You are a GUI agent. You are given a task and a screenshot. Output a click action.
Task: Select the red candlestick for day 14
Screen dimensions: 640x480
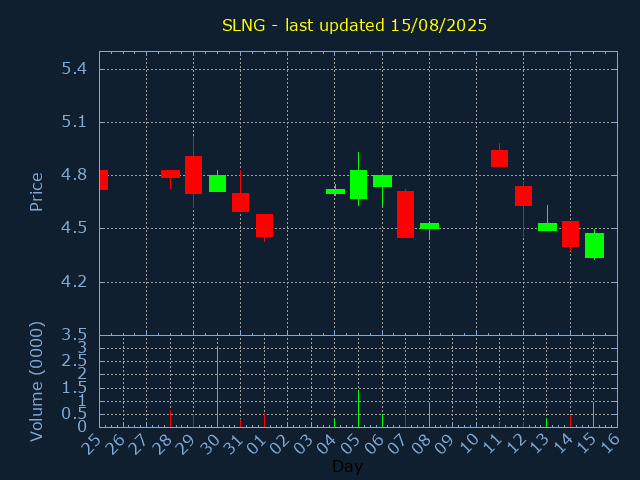[x=570, y=234]
